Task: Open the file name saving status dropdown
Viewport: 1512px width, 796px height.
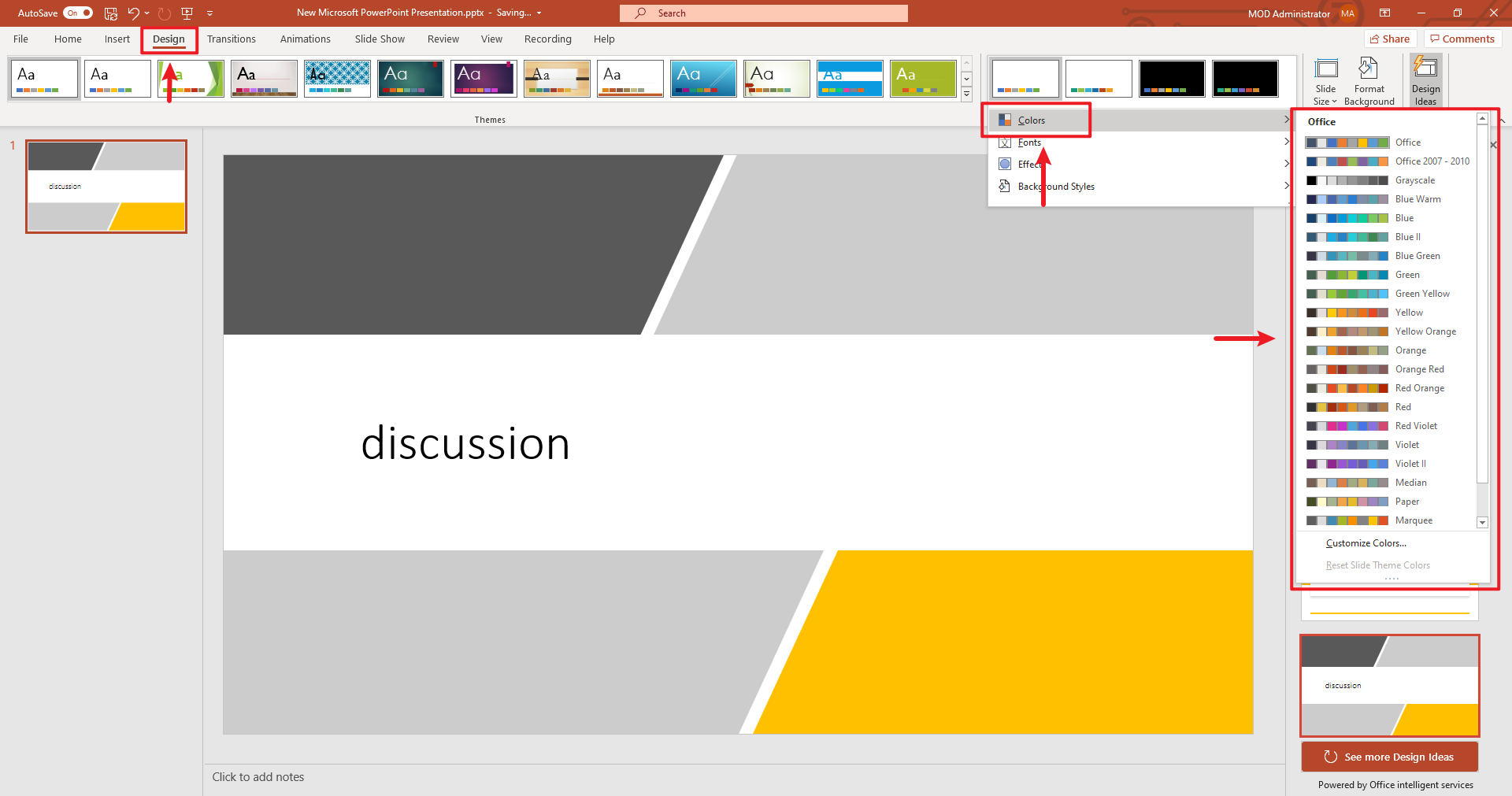Action: point(539,13)
